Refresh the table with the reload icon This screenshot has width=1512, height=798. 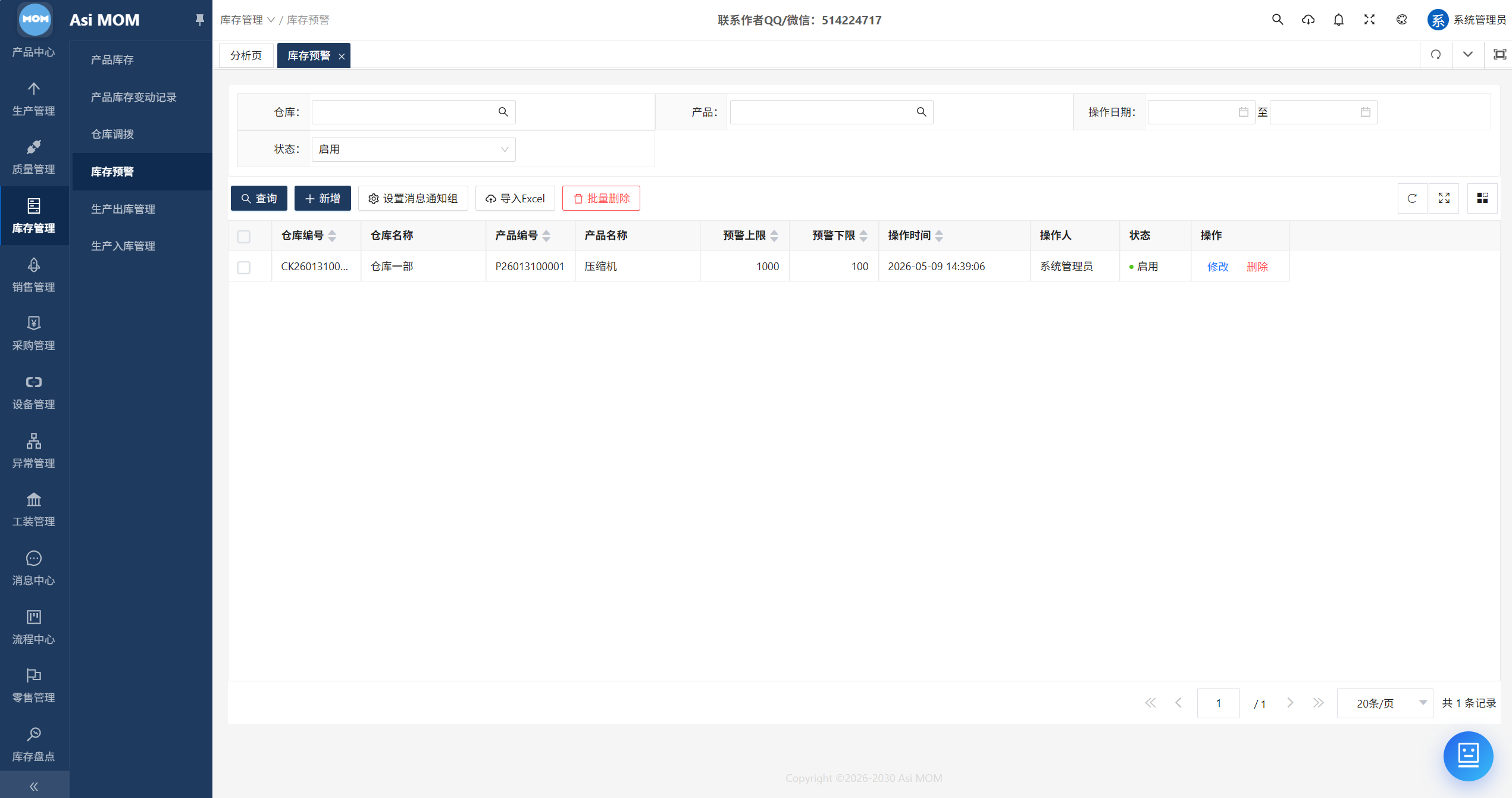coord(1412,198)
